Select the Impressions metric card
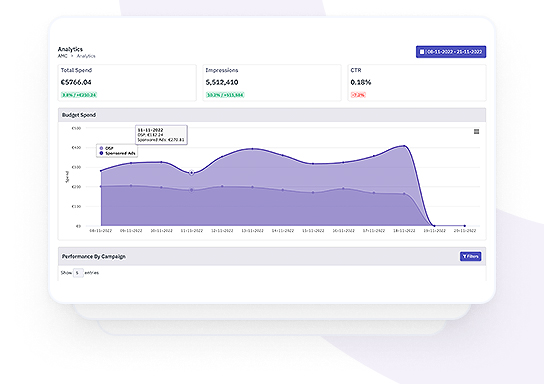 (272, 83)
